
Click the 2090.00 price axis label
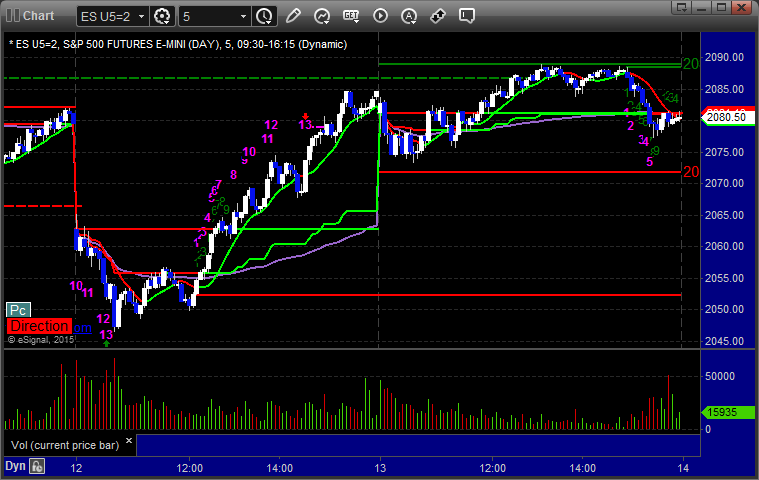tap(724, 57)
